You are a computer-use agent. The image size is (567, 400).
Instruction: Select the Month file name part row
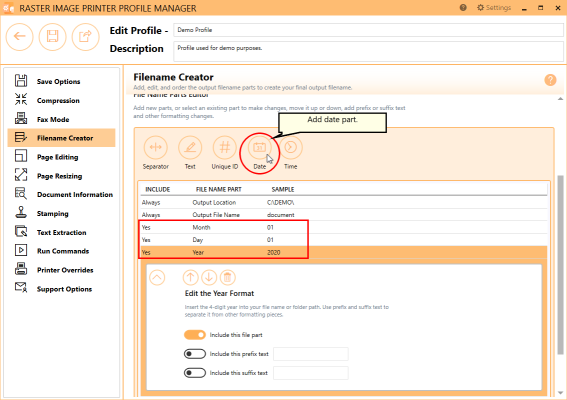(344, 227)
